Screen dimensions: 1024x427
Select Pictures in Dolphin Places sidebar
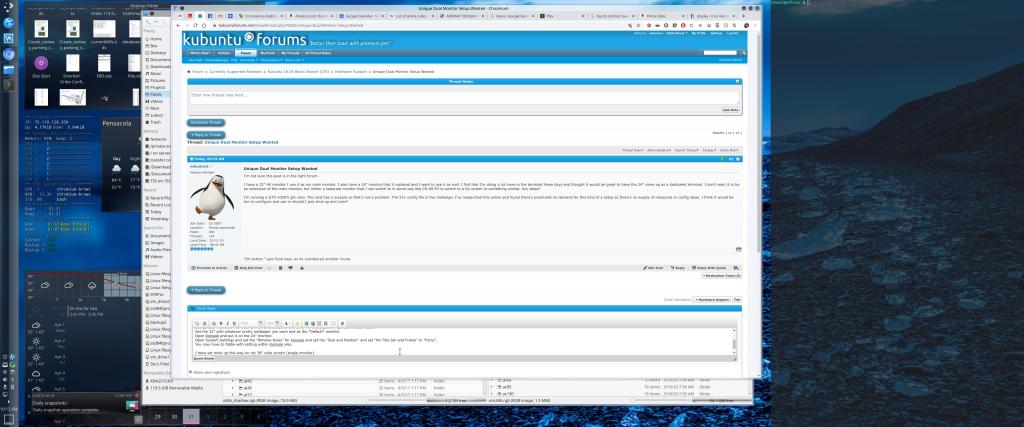pyautogui.click(x=155, y=80)
